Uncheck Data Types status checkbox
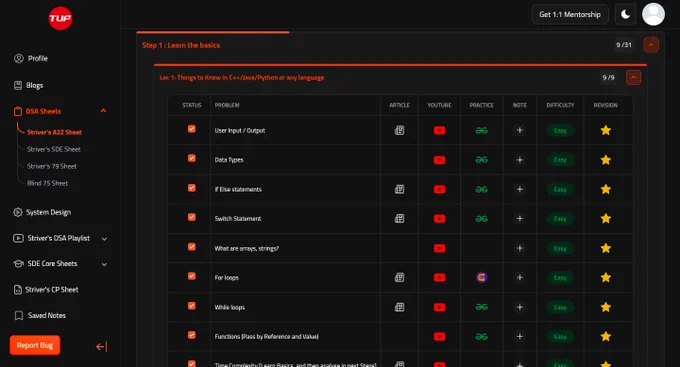680x367 pixels. [192, 158]
